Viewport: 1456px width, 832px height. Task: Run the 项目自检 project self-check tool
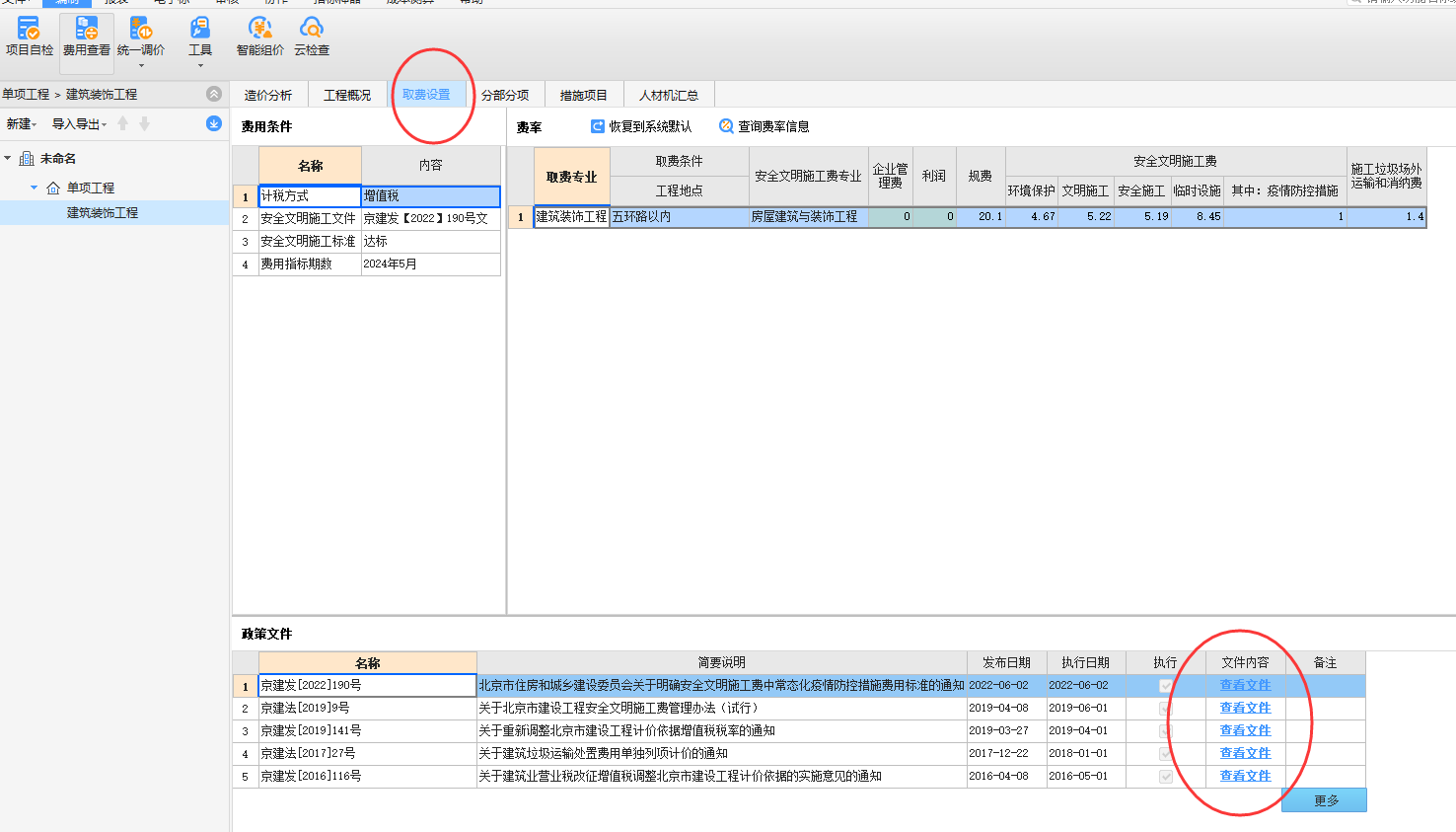point(29,38)
